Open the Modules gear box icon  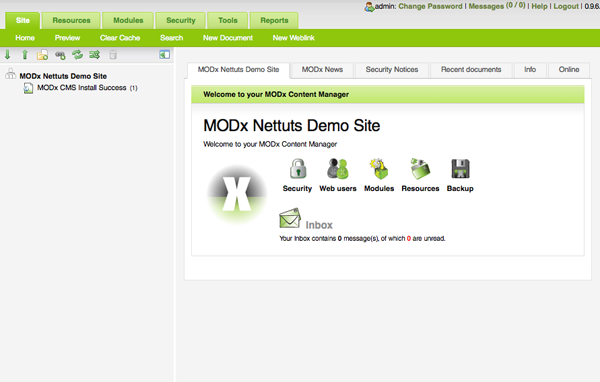[x=379, y=169]
